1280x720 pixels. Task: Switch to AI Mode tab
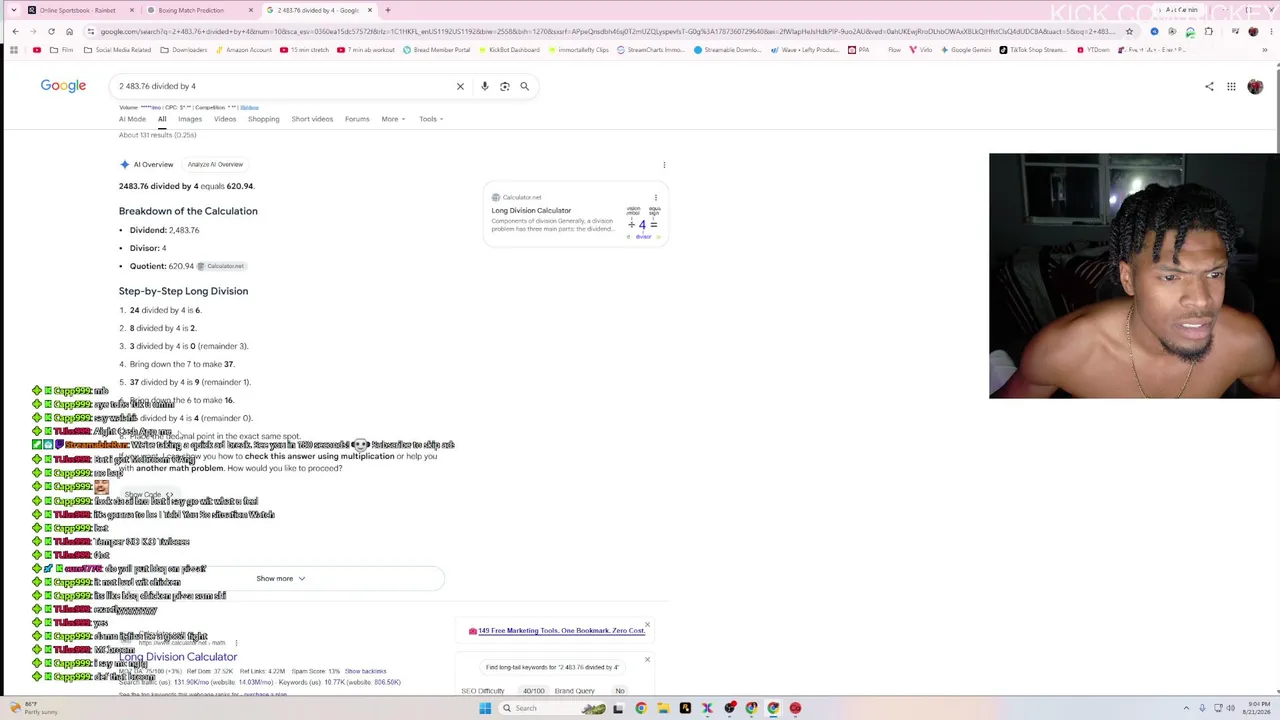[x=132, y=119]
